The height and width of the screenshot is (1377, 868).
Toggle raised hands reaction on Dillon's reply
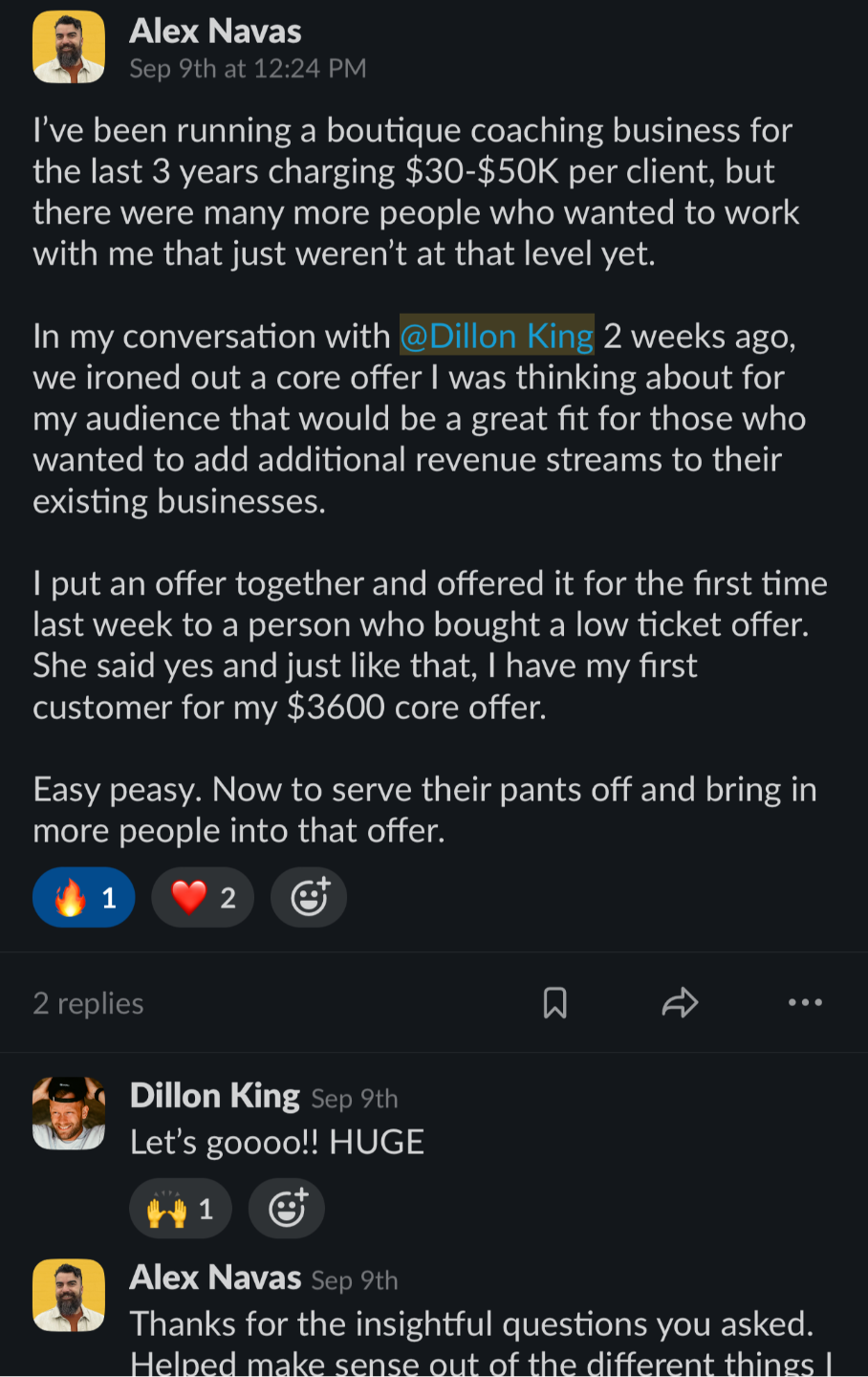pyautogui.click(x=181, y=1210)
